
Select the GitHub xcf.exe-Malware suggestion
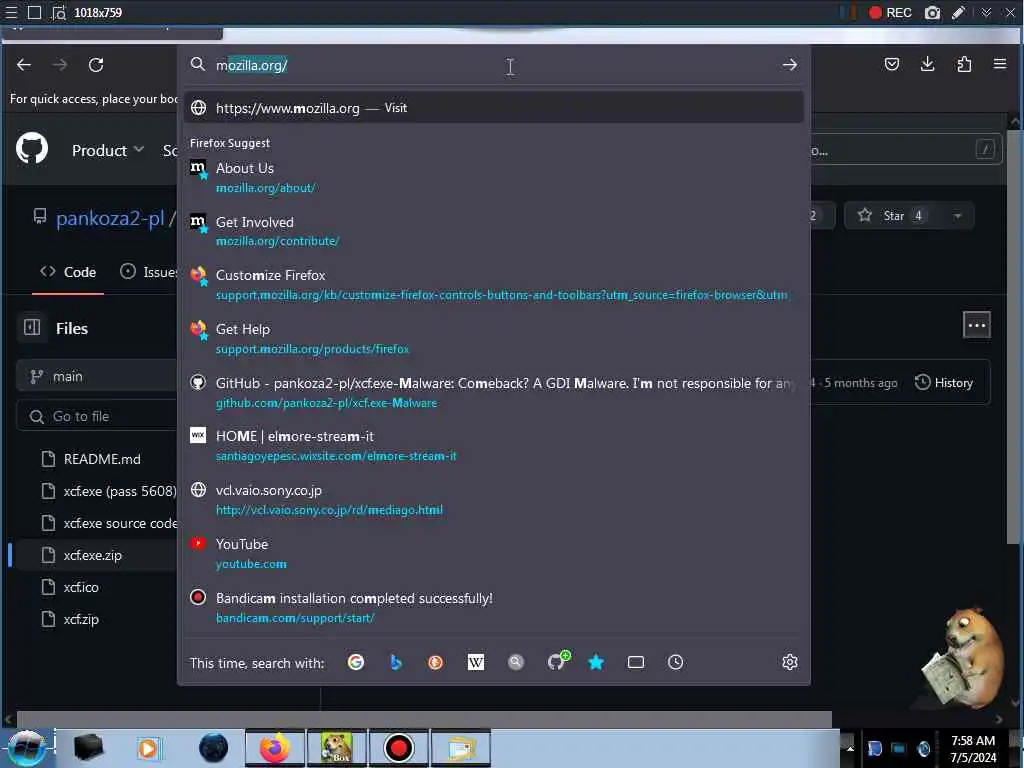(x=494, y=392)
